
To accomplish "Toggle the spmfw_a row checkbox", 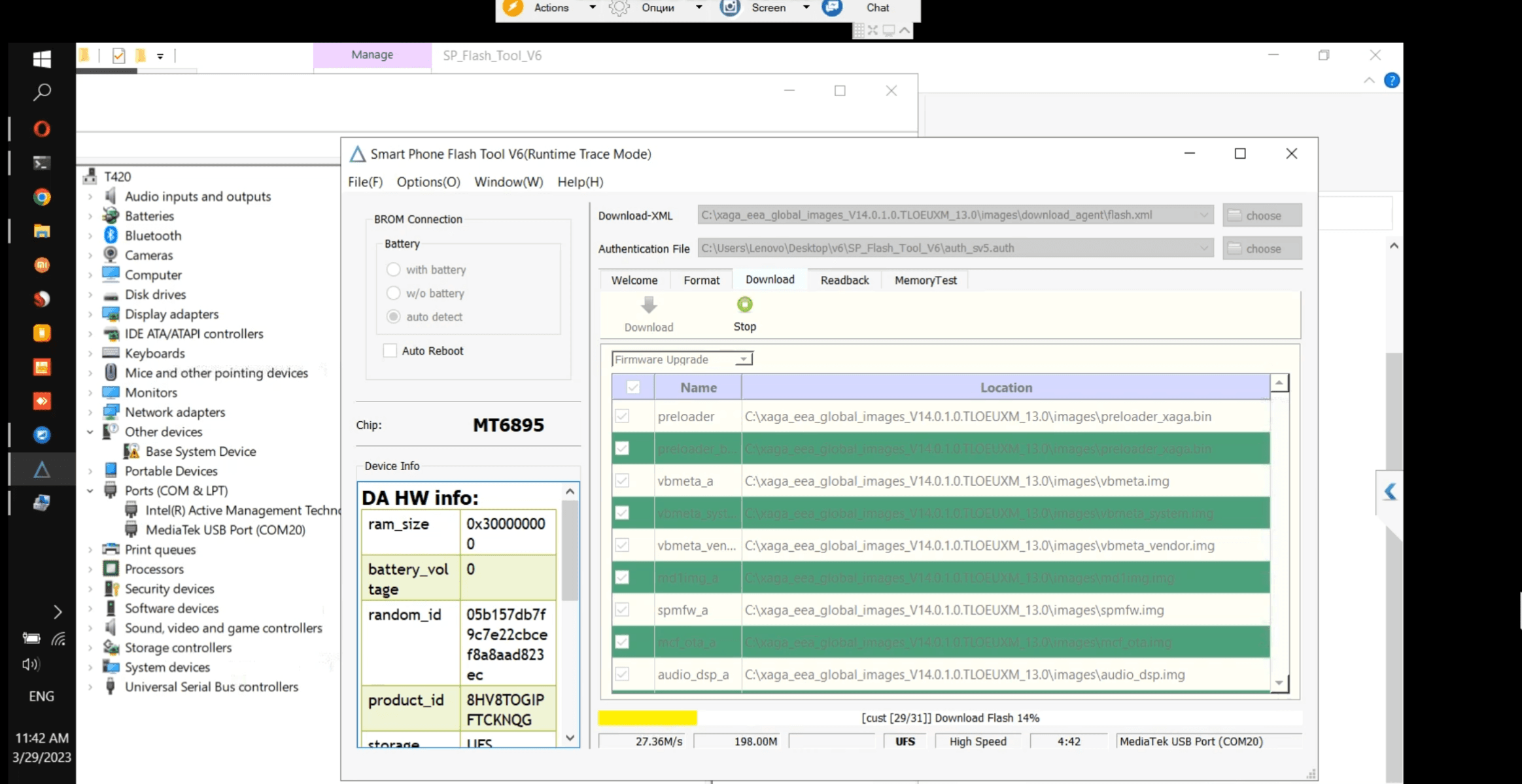I will pyautogui.click(x=622, y=609).
